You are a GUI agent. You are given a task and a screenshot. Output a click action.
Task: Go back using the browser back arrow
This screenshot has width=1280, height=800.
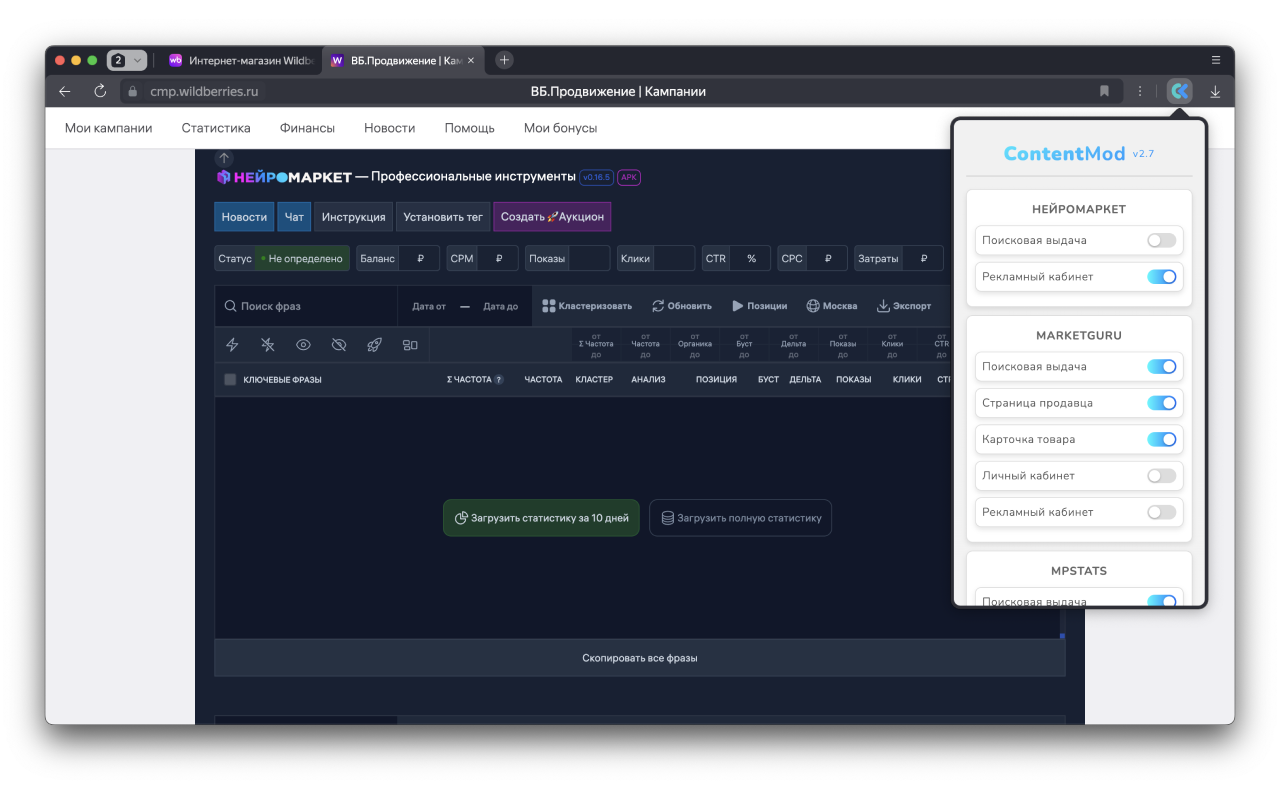coord(65,91)
